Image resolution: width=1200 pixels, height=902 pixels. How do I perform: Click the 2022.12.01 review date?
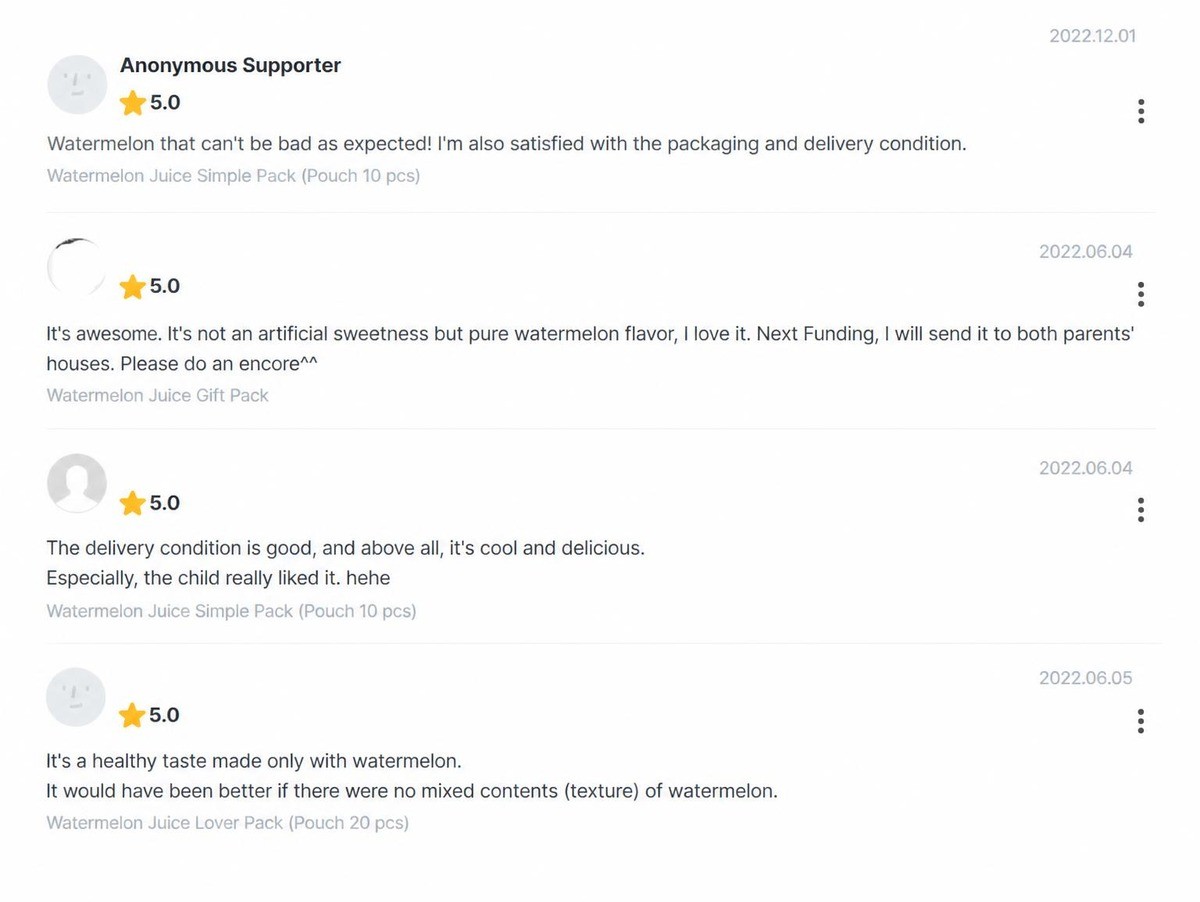(1092, 36)
